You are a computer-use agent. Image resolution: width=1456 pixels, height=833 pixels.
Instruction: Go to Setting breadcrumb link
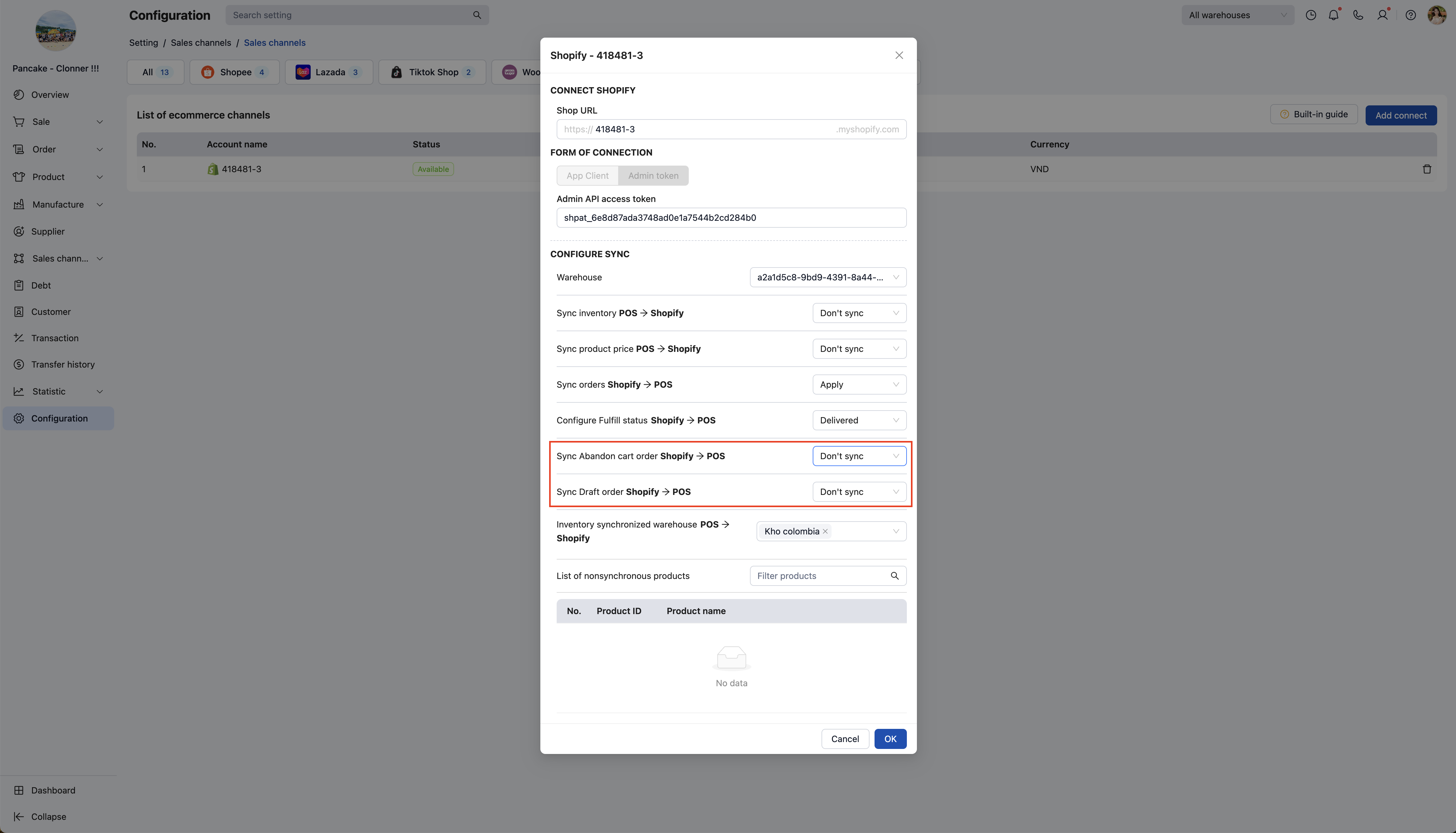tap(144, 43)
